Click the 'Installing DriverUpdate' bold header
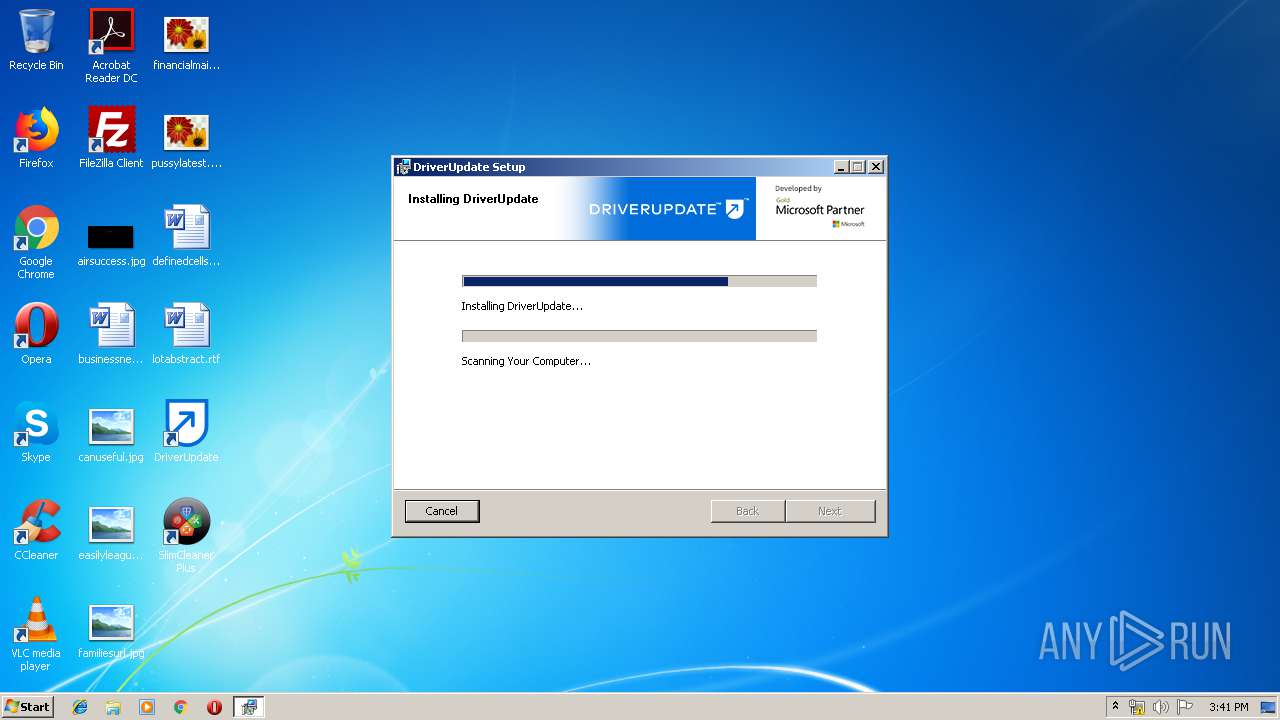This screenshot has width=1280, height=720. (473, 199)
